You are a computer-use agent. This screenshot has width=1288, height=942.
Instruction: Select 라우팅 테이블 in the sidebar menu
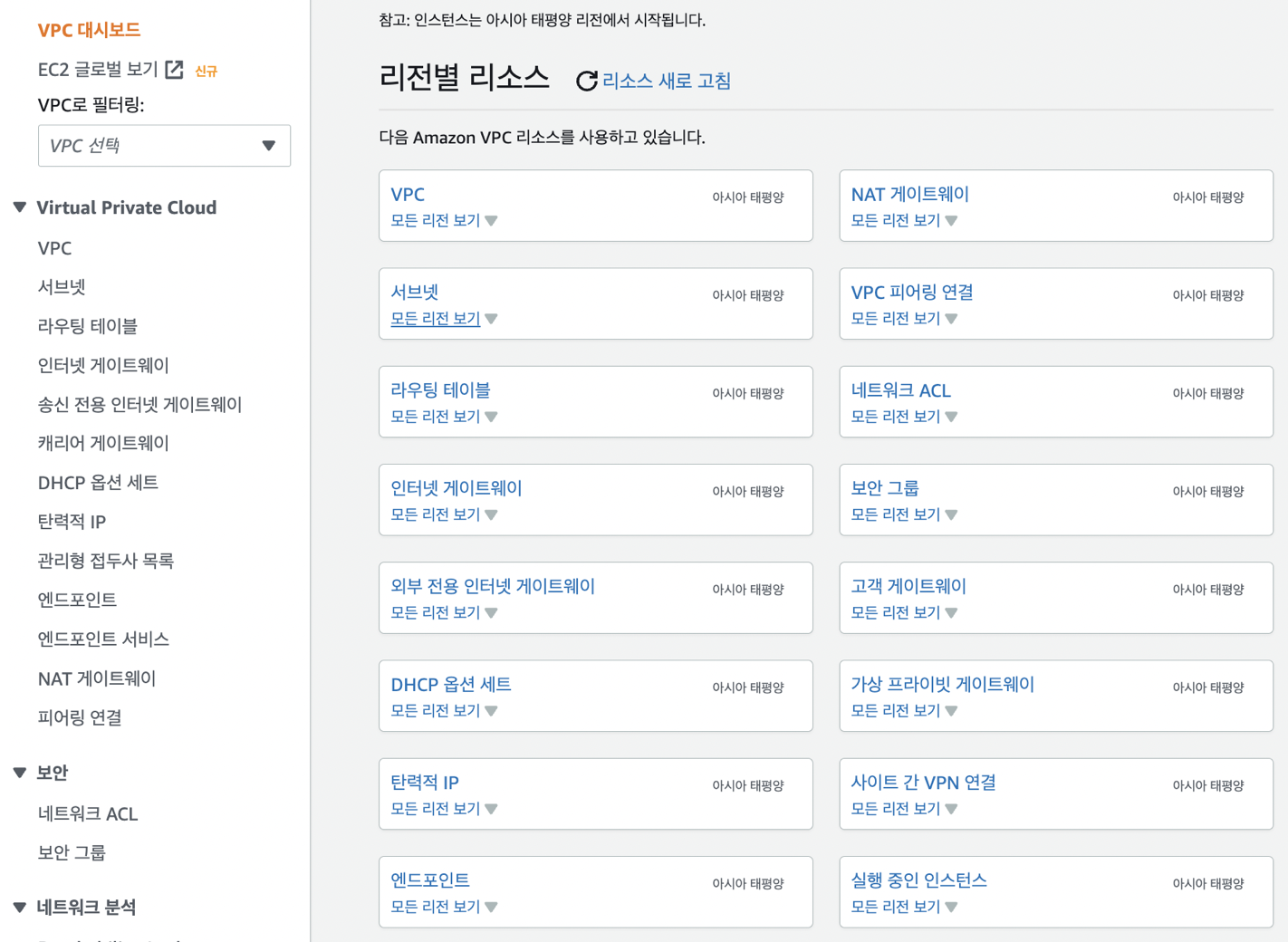click(x=88, y=326)
